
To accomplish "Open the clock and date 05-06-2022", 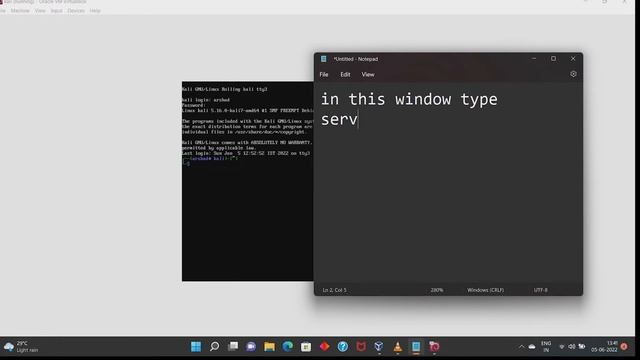I will (605, 347).
